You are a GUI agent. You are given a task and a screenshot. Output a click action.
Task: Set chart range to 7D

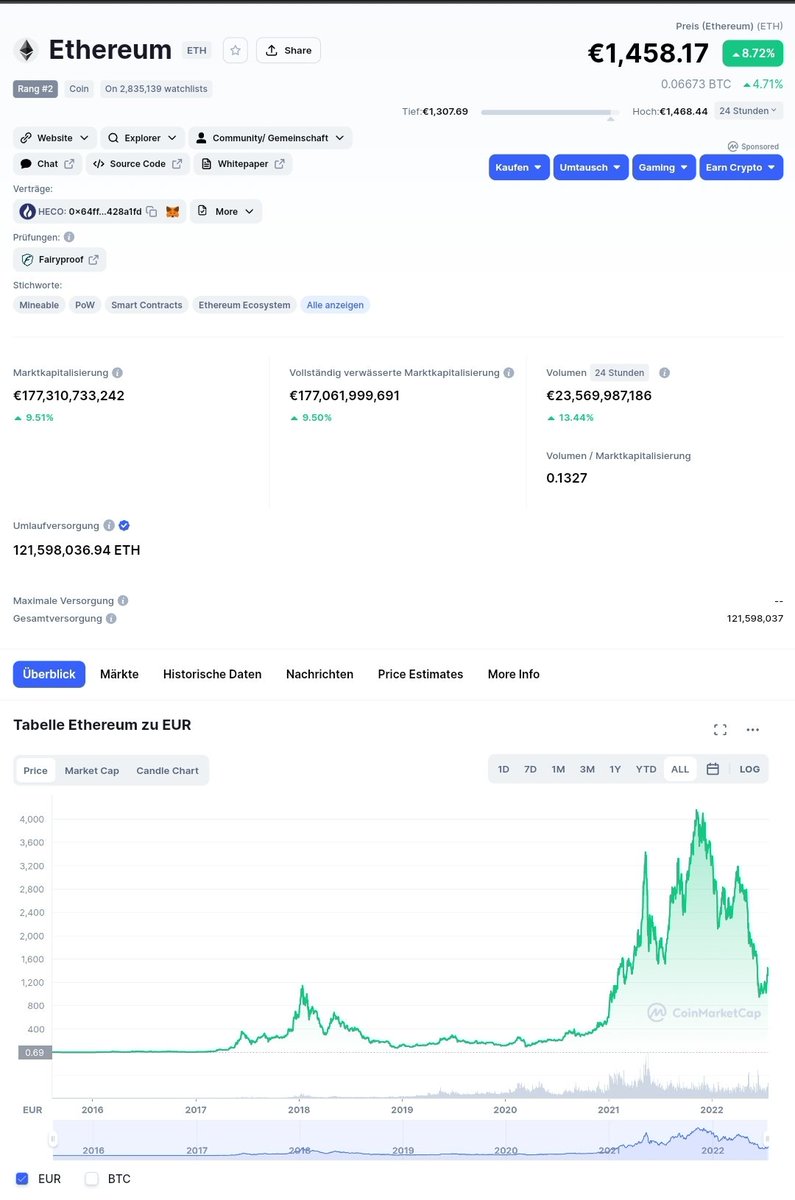point(531,769)
